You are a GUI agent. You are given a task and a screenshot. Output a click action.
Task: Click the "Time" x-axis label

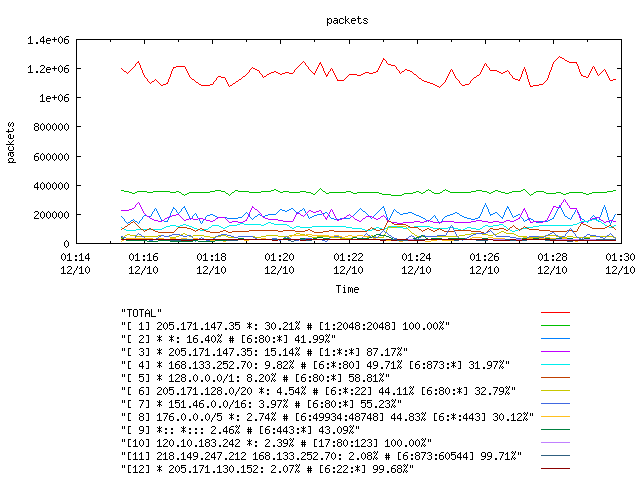click(347, 289)
